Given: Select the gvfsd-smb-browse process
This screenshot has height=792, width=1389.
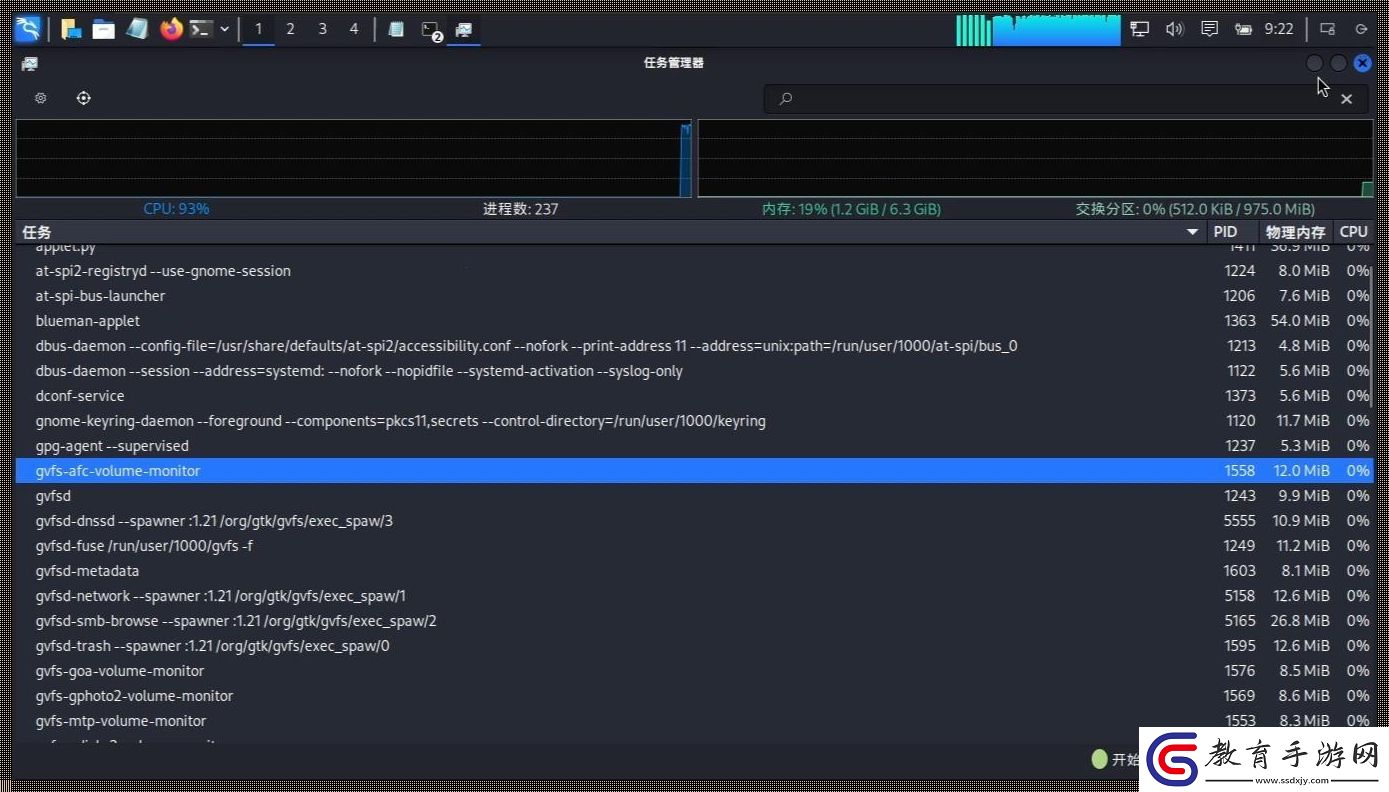Looking at the screenshot, I should (694, 621).
